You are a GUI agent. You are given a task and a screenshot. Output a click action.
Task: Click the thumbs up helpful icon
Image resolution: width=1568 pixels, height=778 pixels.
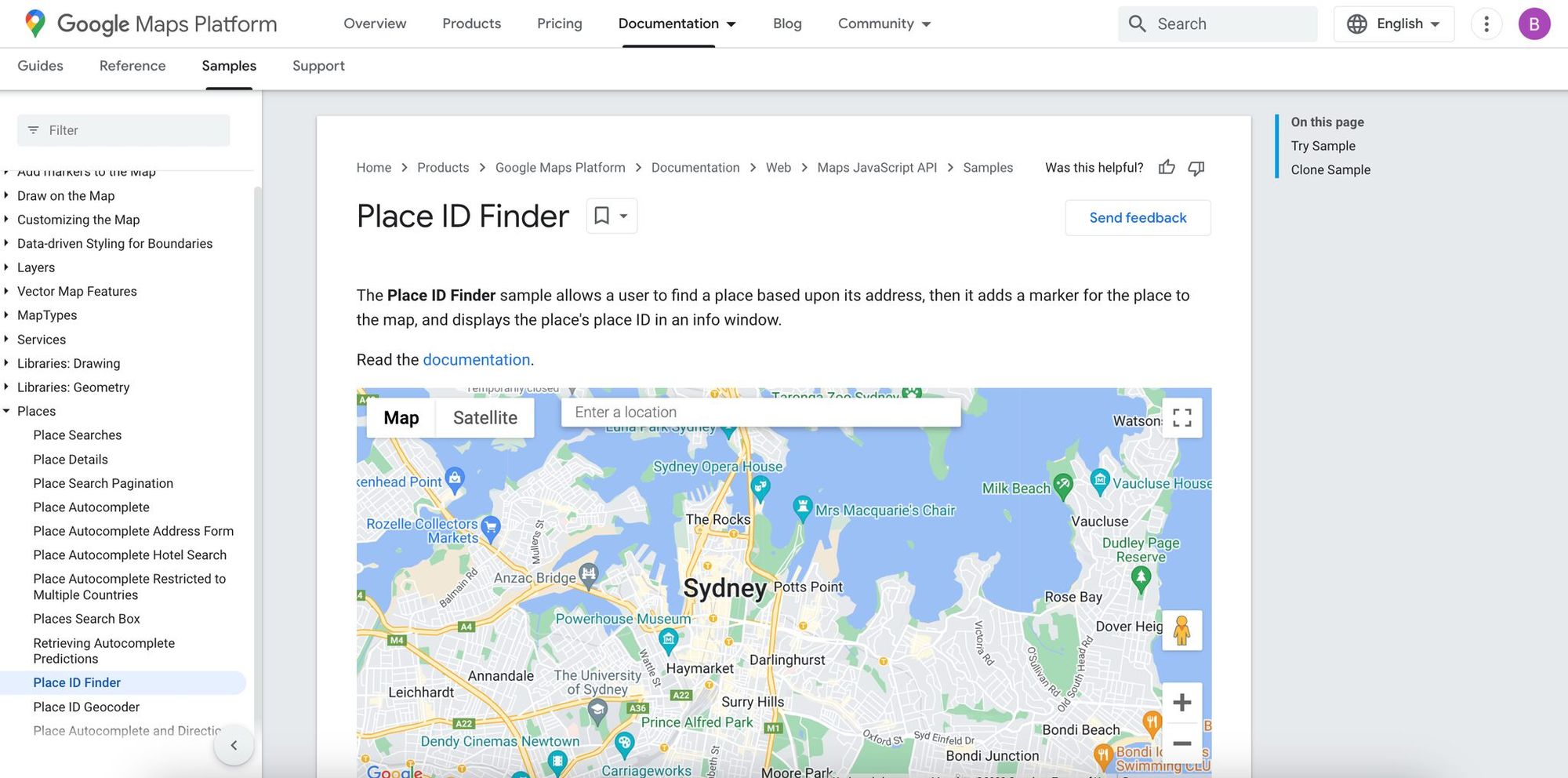[1167, 167]
